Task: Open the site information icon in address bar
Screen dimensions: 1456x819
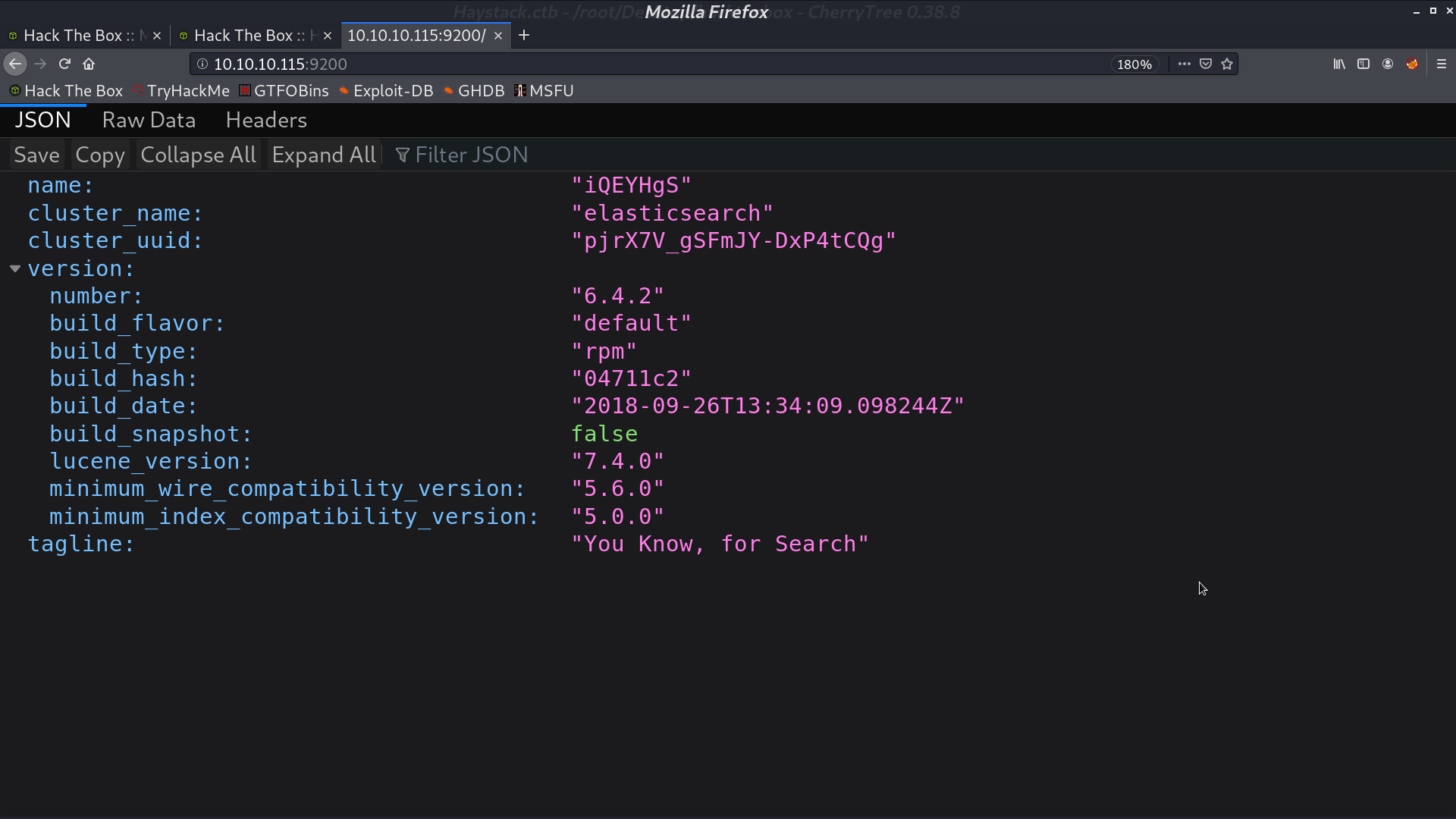Action: 202,64
